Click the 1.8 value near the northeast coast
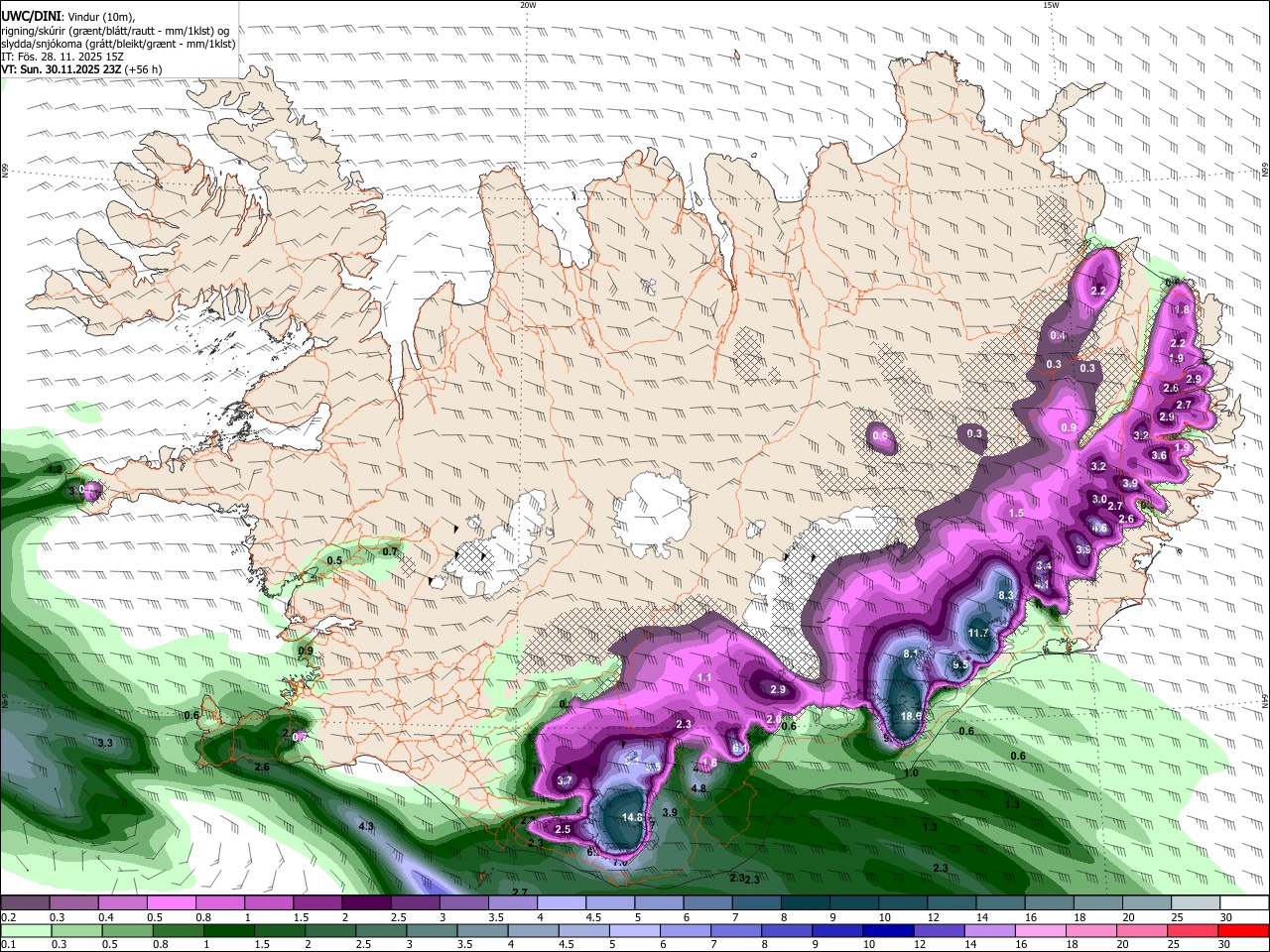1270x952 pixels. click(1182, 309)
